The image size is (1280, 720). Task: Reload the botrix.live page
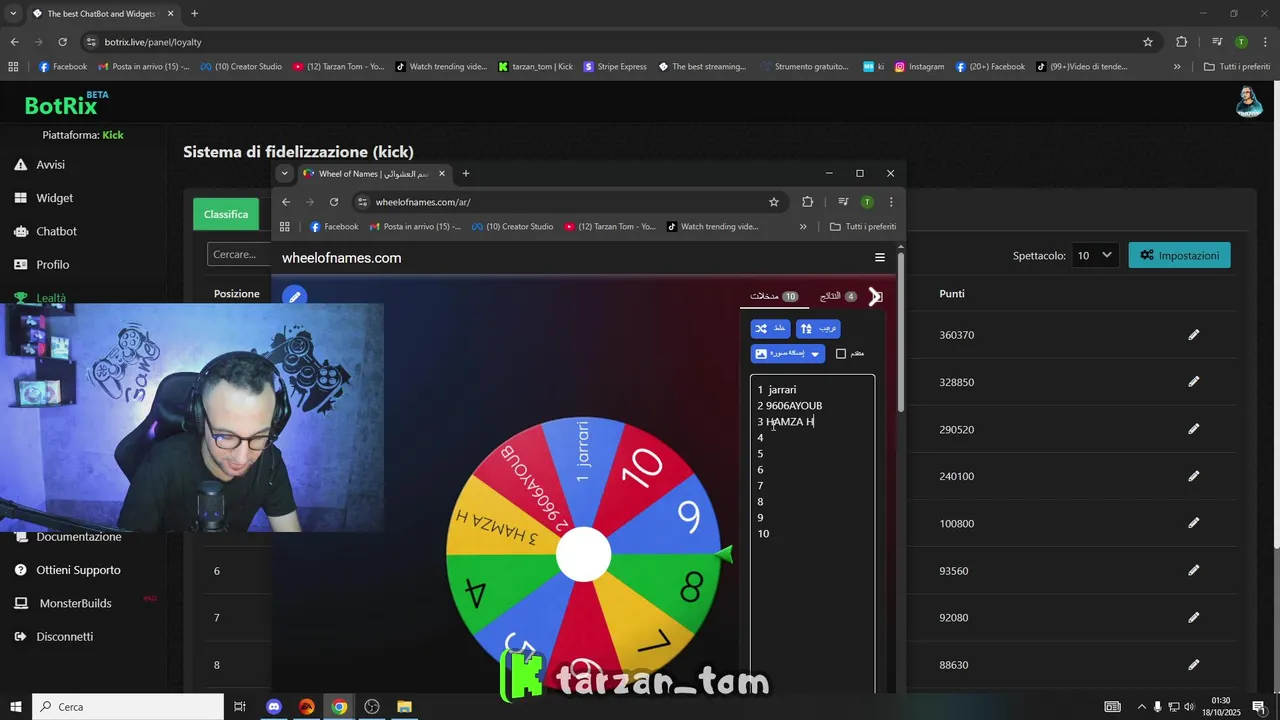(62, 42)
